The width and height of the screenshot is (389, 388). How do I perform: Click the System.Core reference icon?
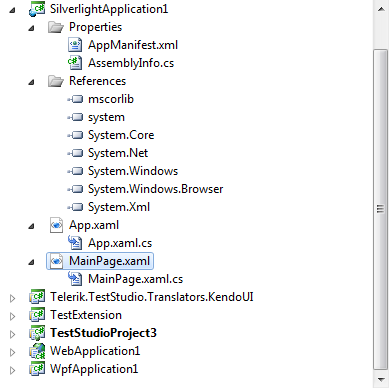click(x=75, y=135)
